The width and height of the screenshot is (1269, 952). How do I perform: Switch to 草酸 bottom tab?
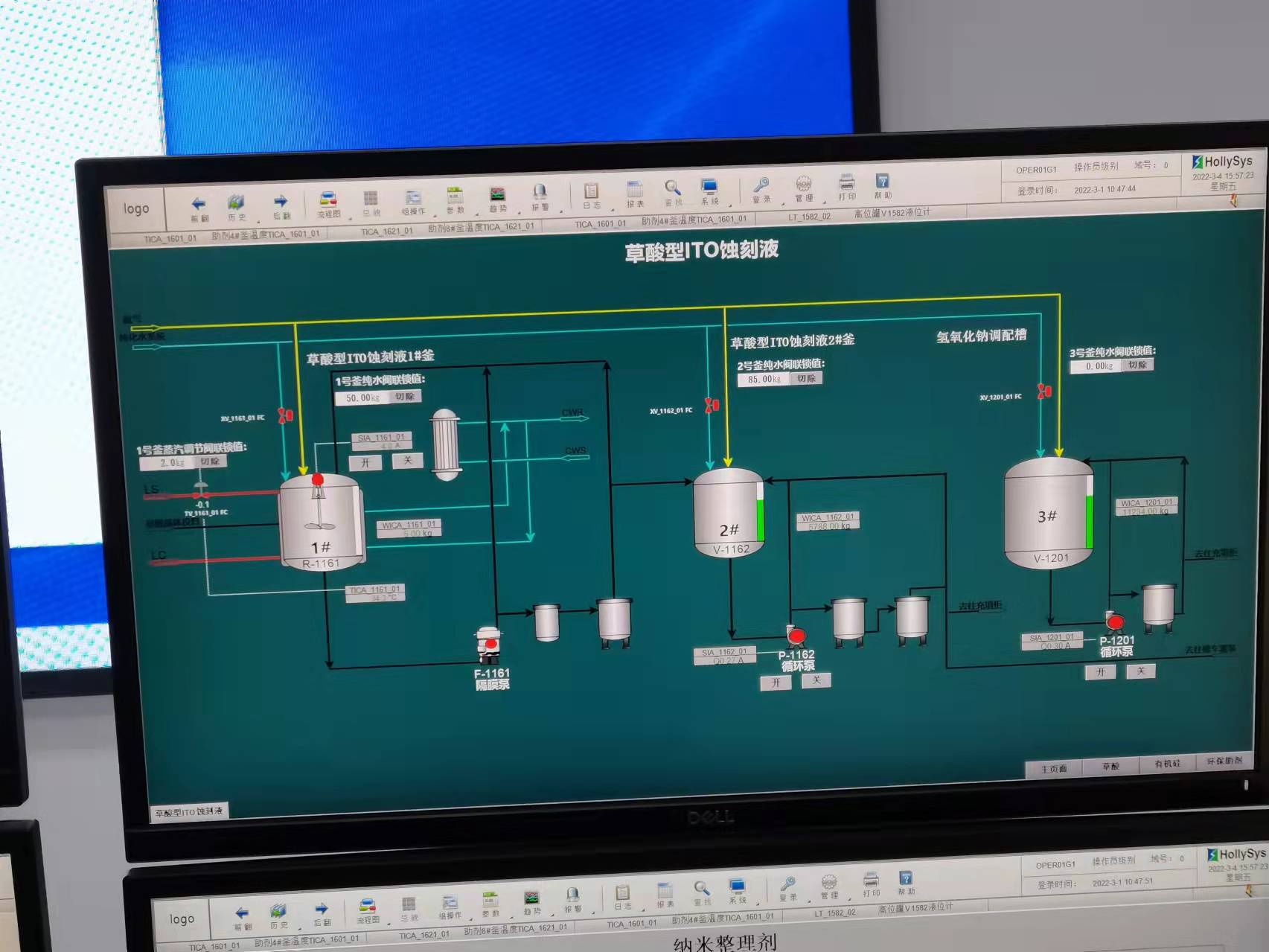1110,766
